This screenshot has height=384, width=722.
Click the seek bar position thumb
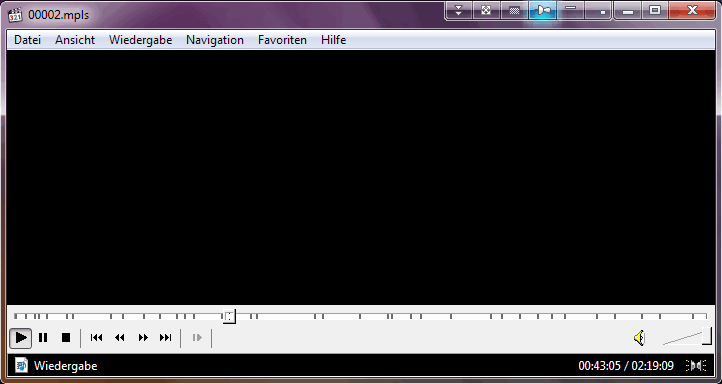click(x=229, y=316)
